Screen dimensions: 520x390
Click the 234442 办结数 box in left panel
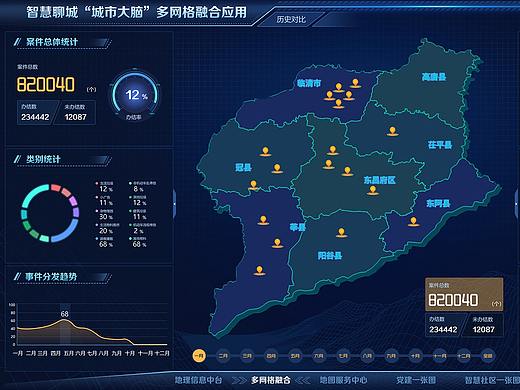pyautogui.click(x=35, y=113)
